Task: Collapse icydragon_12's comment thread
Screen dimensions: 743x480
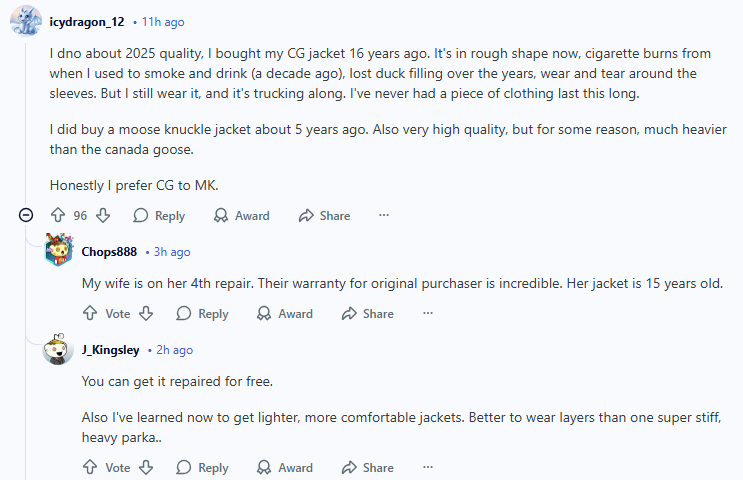Action: click(26, 215)
